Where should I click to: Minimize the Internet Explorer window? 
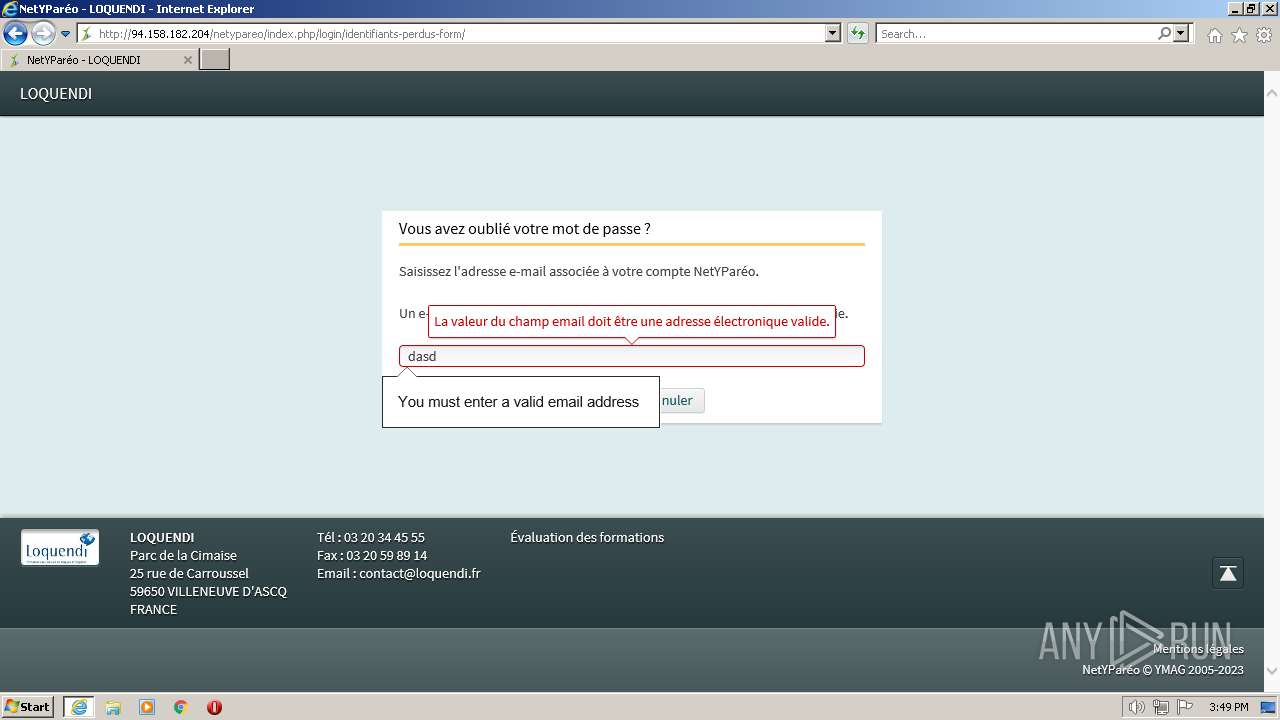click(1234, 8)
